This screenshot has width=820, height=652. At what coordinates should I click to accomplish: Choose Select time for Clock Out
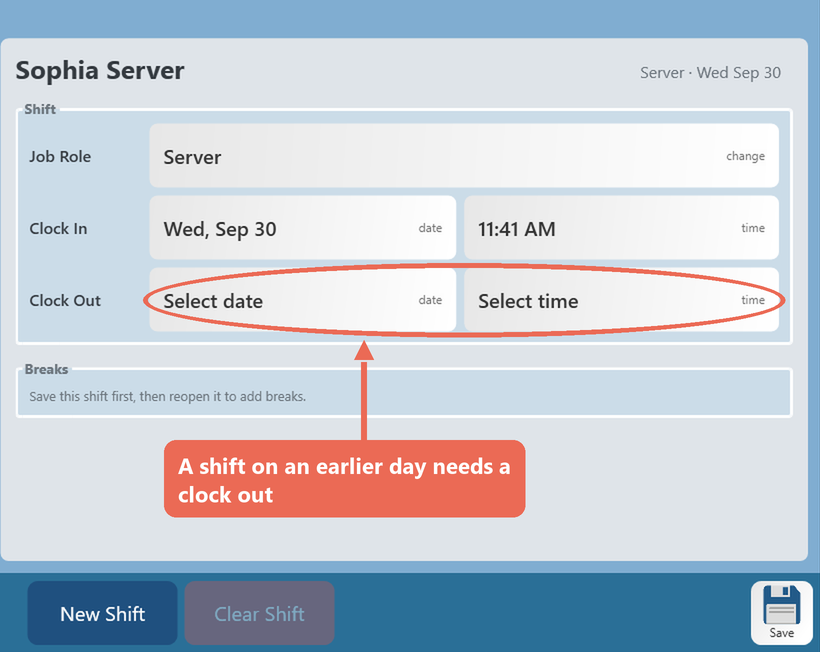point(621,300)
